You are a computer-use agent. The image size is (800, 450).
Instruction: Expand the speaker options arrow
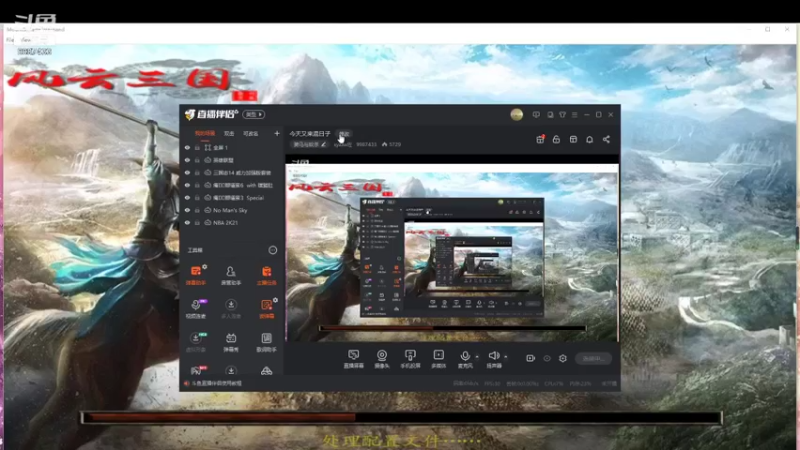[x=506, y=357]
